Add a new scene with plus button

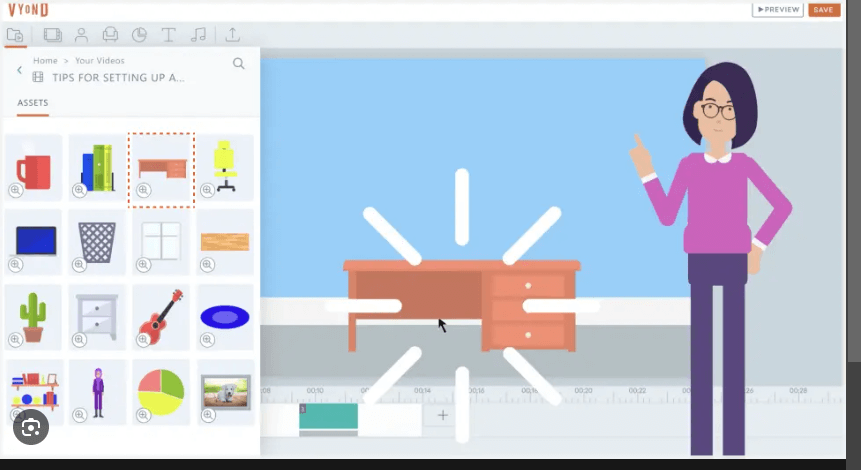pyautogui.click(x=443, y=415)
